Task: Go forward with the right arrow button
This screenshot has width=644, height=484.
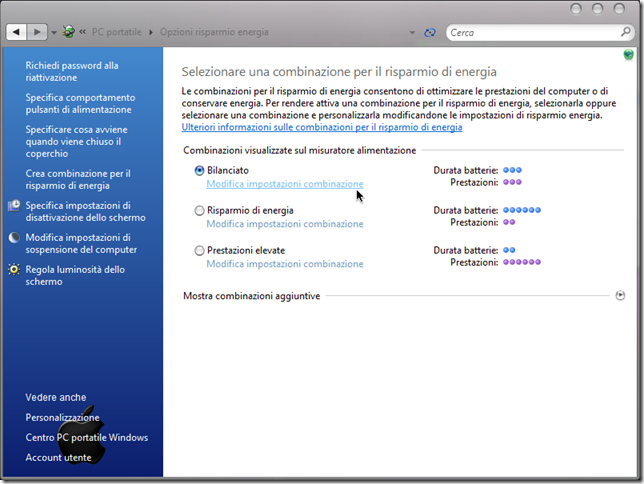Action: pos(37,32)
